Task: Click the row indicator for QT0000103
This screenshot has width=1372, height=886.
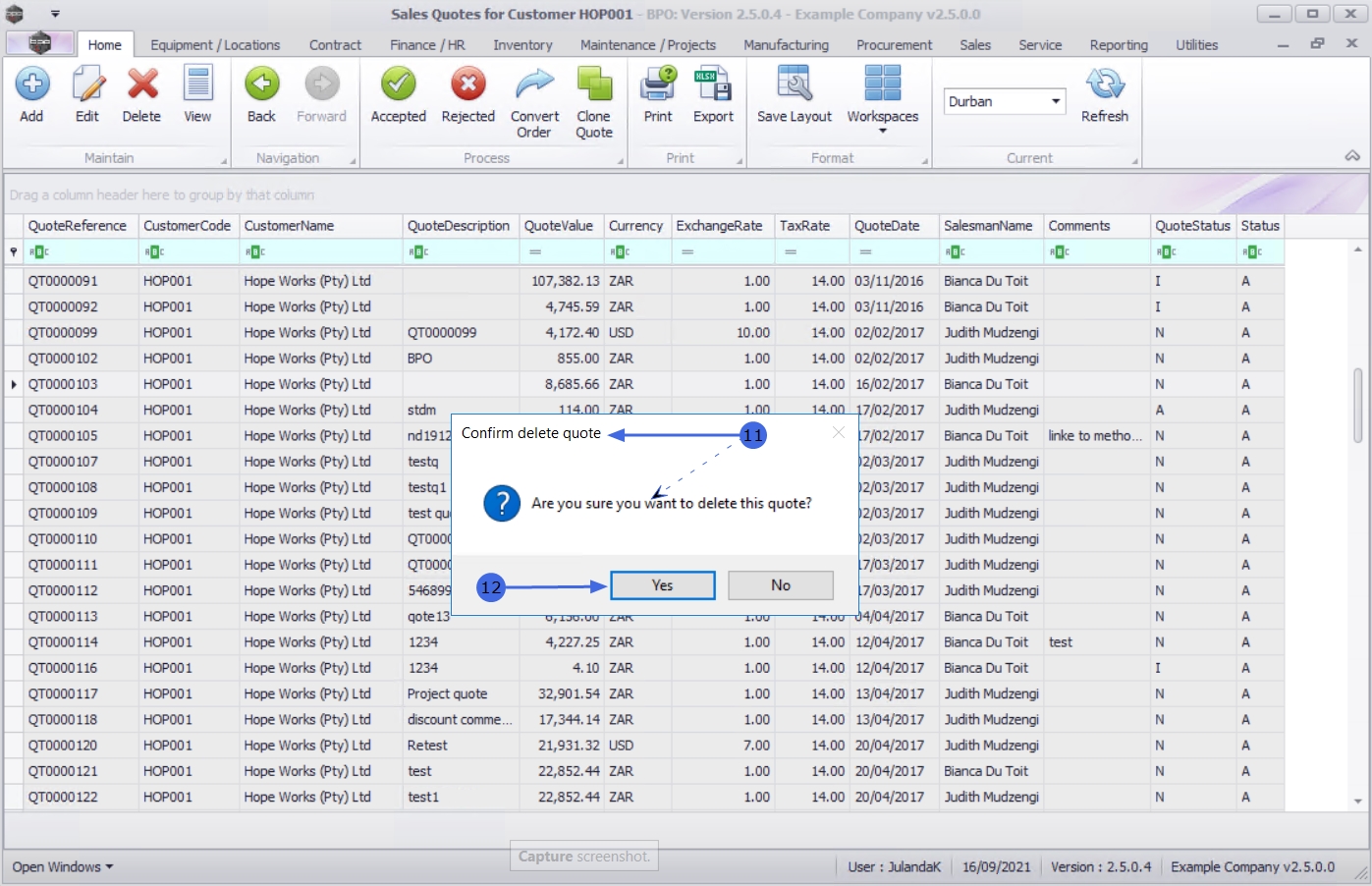Action: 14,385
